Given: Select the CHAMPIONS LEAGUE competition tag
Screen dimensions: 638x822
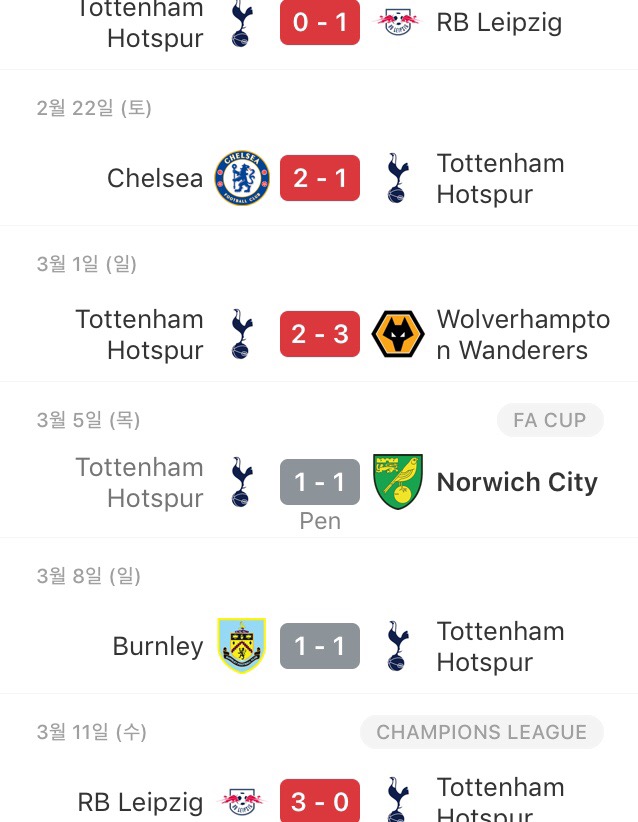Looking at the screenshot, I should point(482,733).
